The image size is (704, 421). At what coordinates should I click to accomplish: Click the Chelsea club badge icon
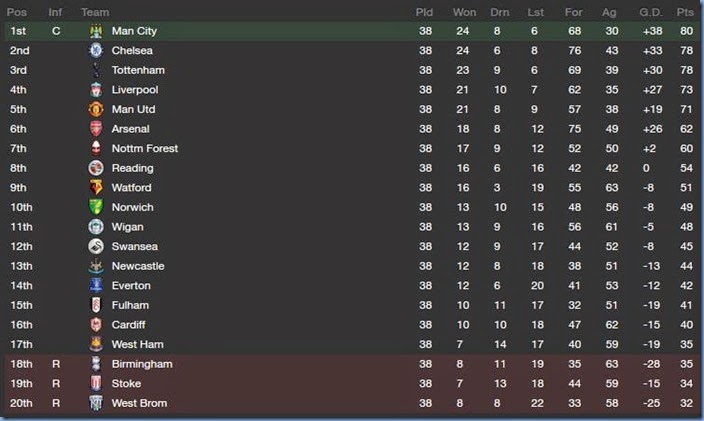point(96,51)
